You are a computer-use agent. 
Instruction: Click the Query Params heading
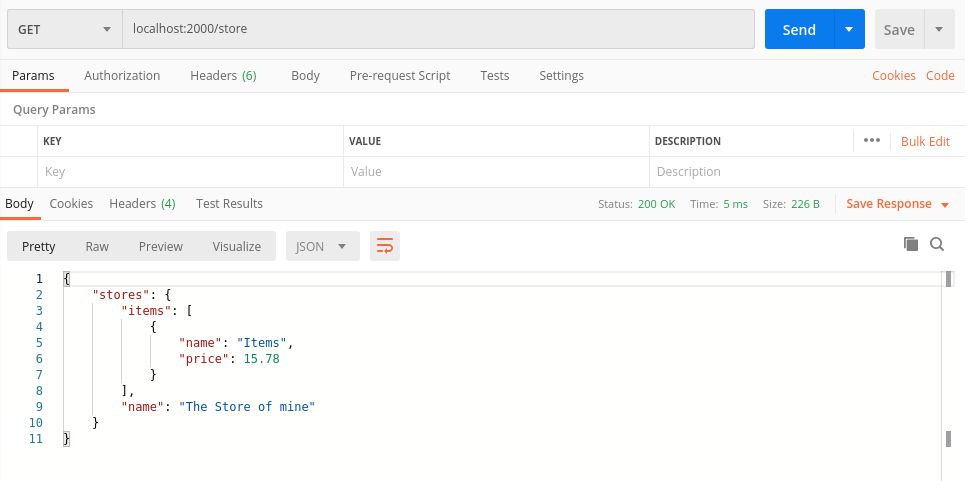point(54,110)
